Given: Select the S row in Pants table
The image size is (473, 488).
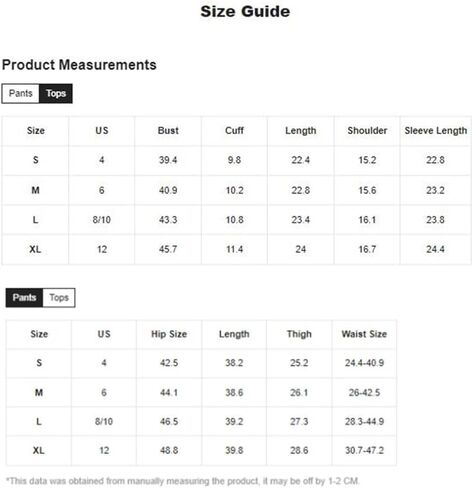Looking at the screenshot, I should point(201,363).
